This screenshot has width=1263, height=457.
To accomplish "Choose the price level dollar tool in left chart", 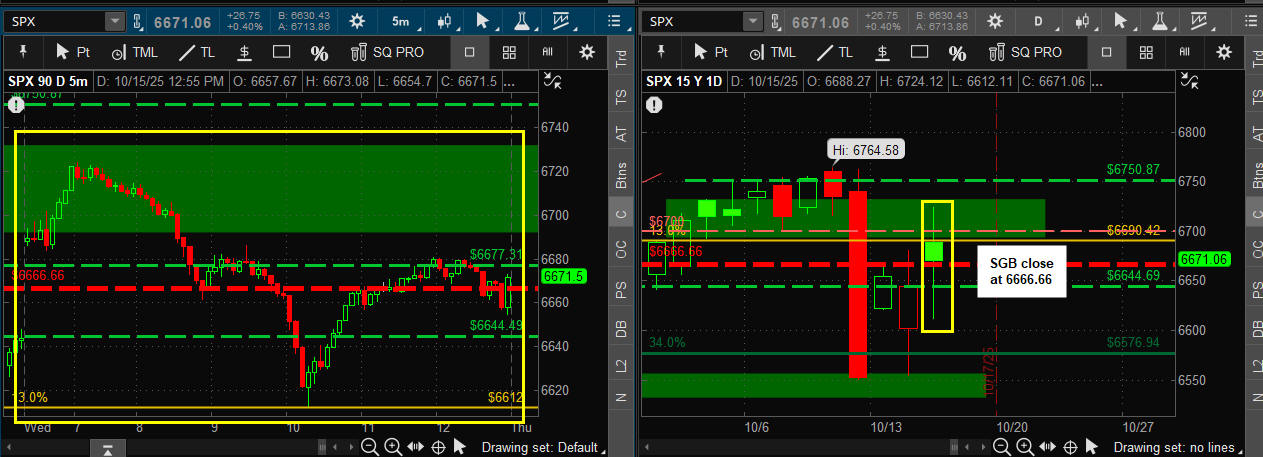I will tap(244, 52).
